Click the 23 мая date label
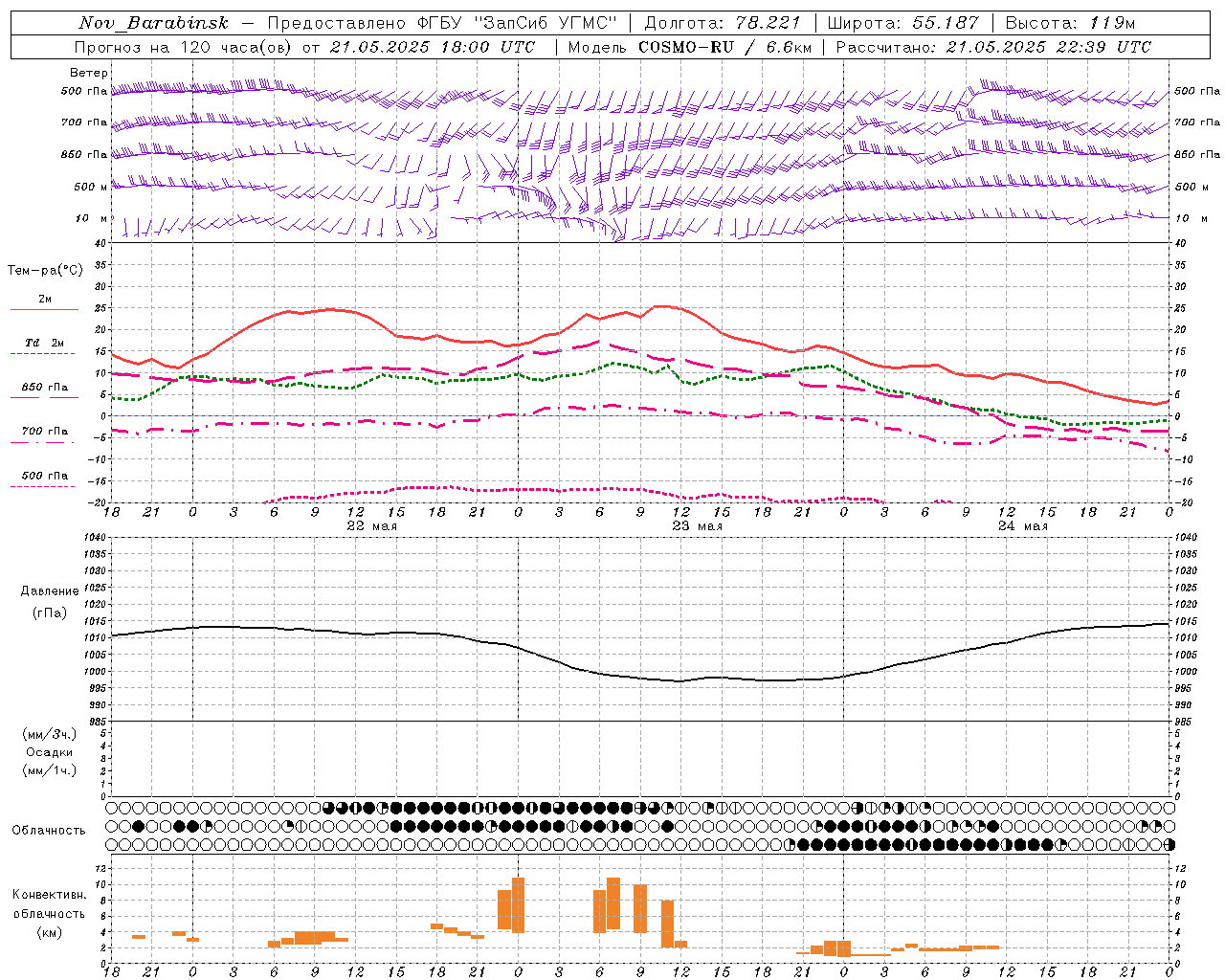 pos(697,526)
